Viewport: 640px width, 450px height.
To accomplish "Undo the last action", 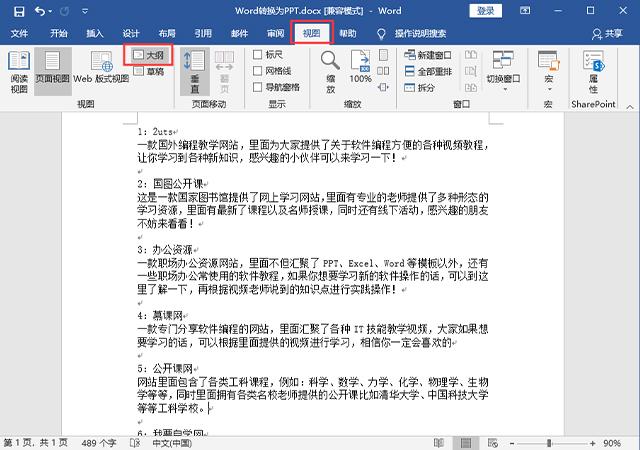I will pos(40,11).
